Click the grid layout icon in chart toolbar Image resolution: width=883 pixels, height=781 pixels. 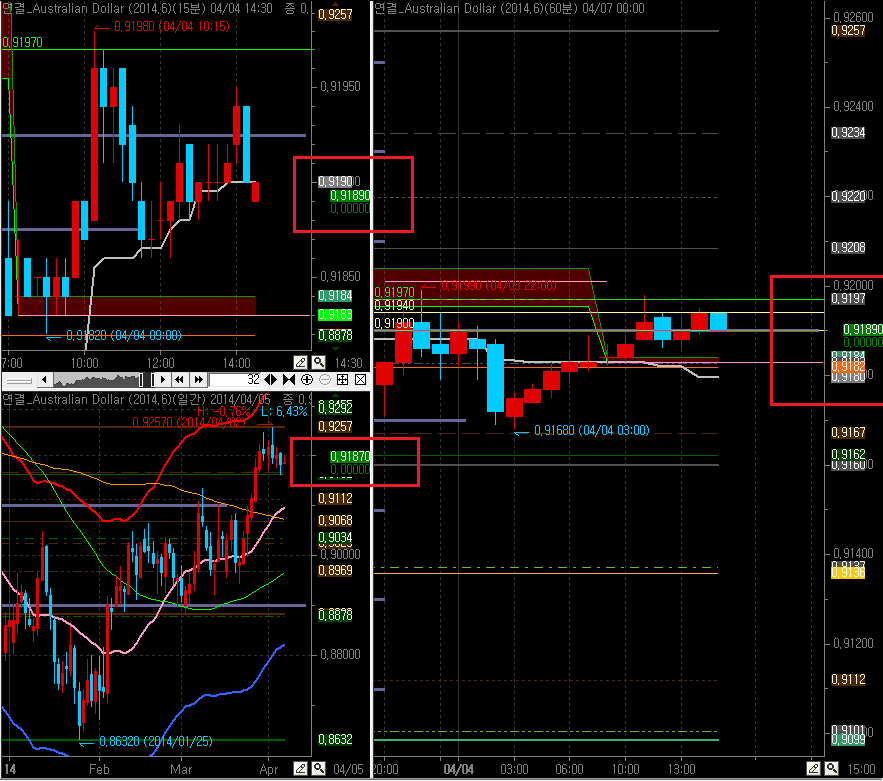(x=342, y=380)
